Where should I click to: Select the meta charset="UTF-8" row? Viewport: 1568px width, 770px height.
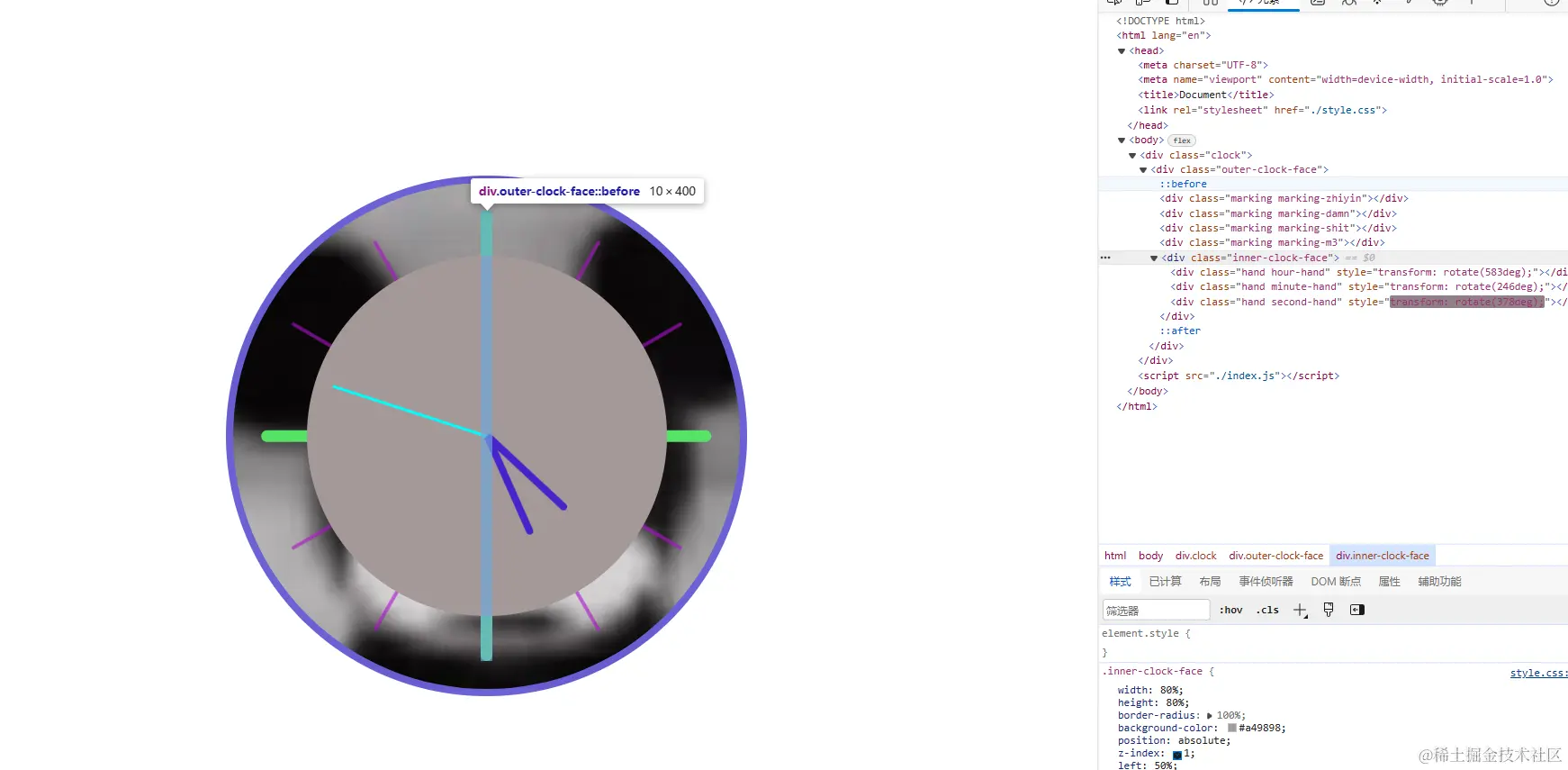click(1203, 65)
